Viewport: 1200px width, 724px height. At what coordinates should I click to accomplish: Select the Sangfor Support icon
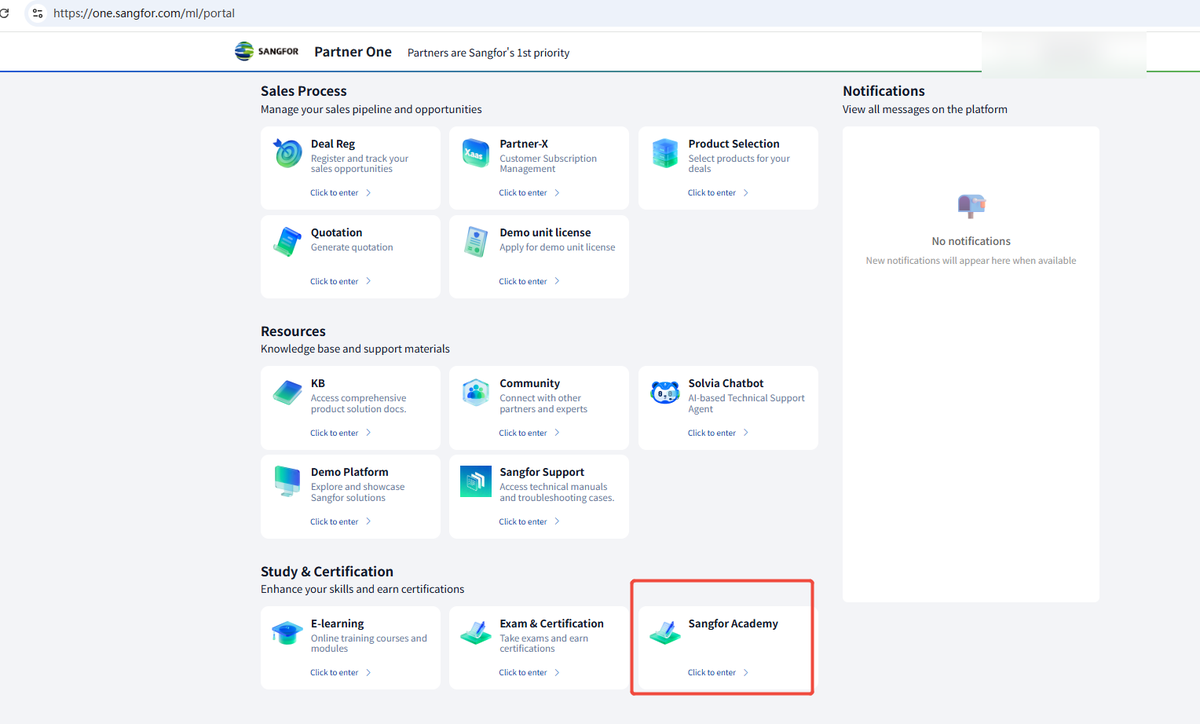click(x=476, y=482)
